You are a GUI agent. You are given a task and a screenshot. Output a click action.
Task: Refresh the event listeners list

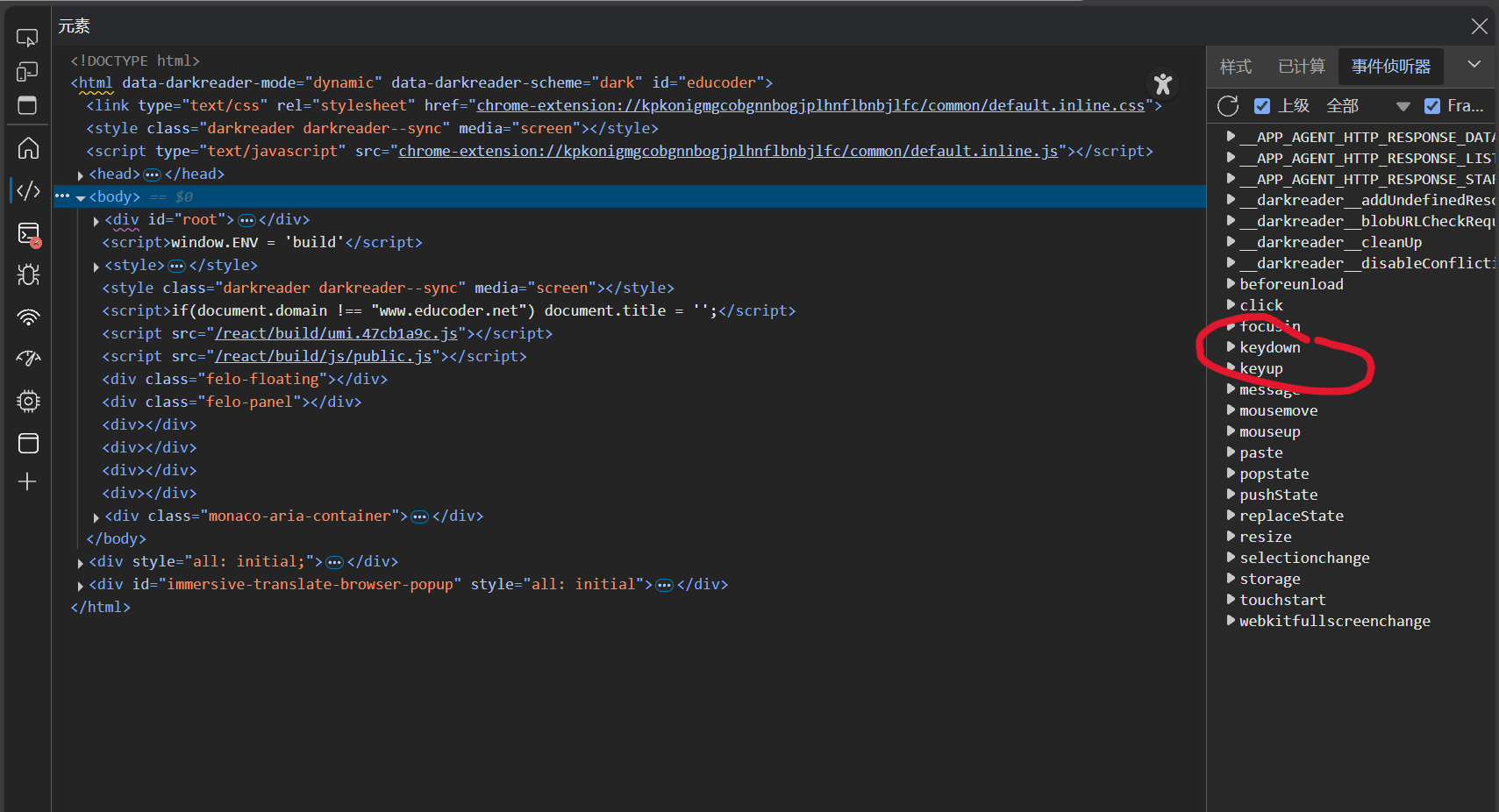[1228, 106]
